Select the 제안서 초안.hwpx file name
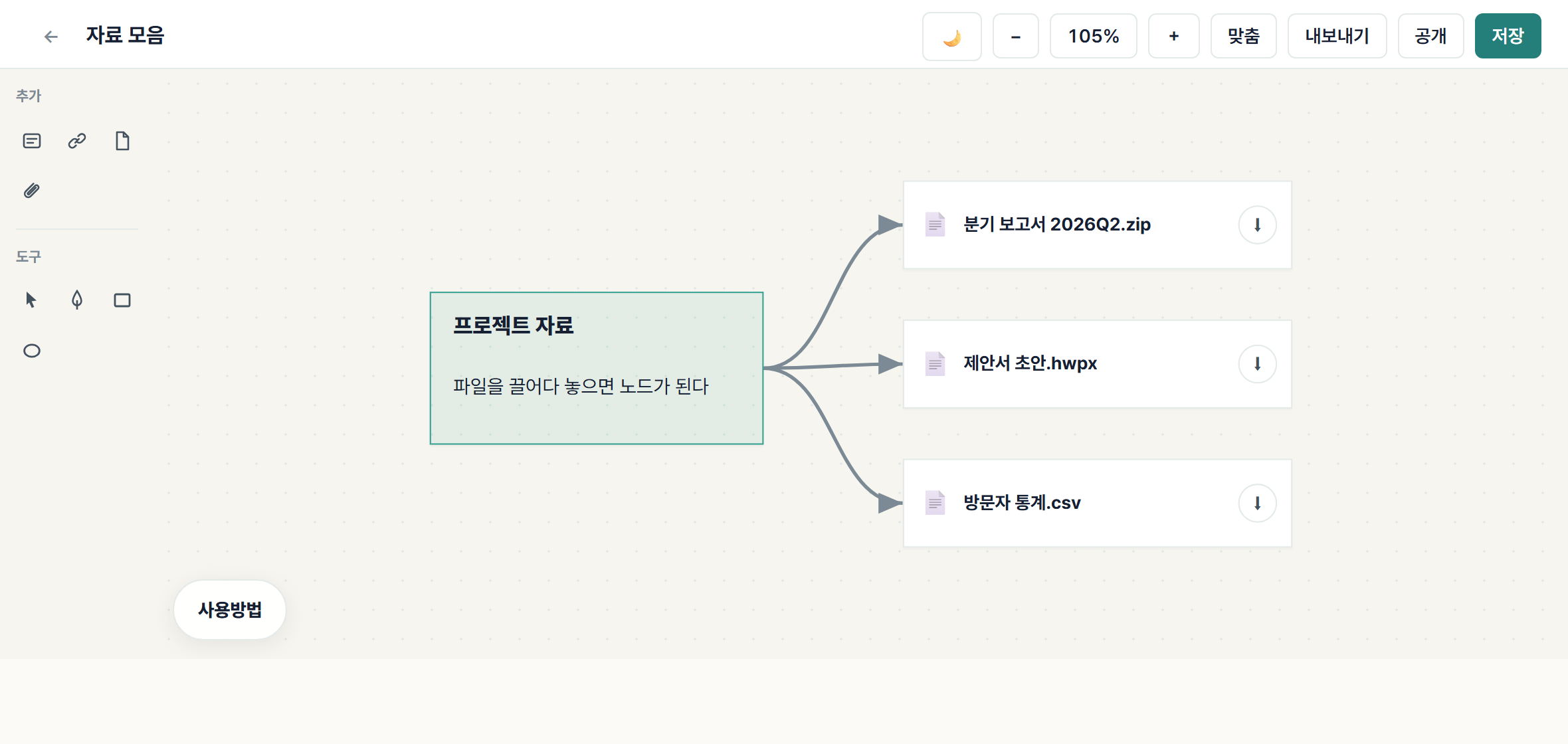The image size is (1568, 744). [1030, 363]
